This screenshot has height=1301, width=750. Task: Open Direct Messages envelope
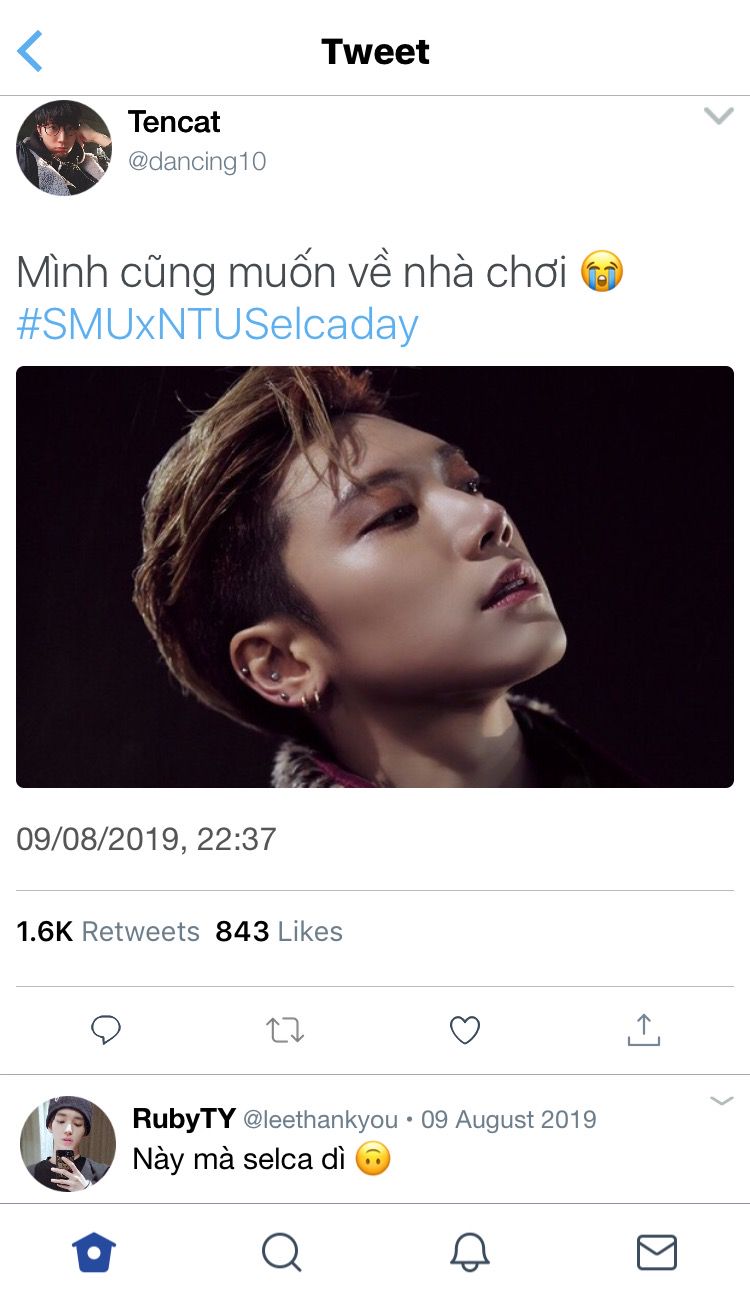(657, 1252)
